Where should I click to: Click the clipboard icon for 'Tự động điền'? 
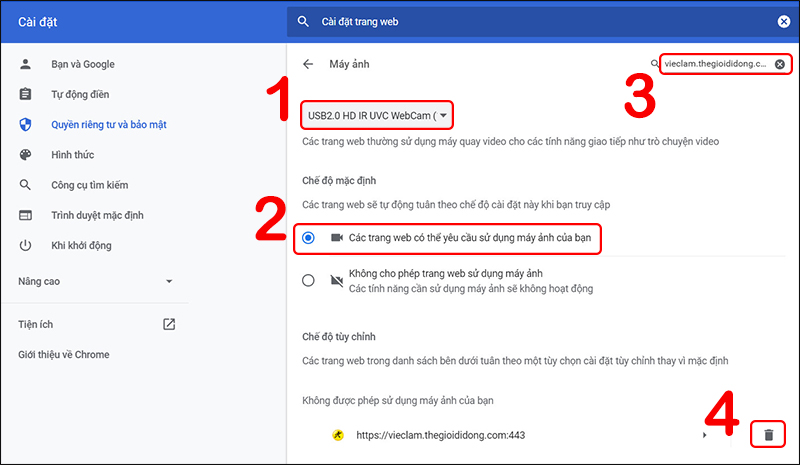(x=25, y=94)
